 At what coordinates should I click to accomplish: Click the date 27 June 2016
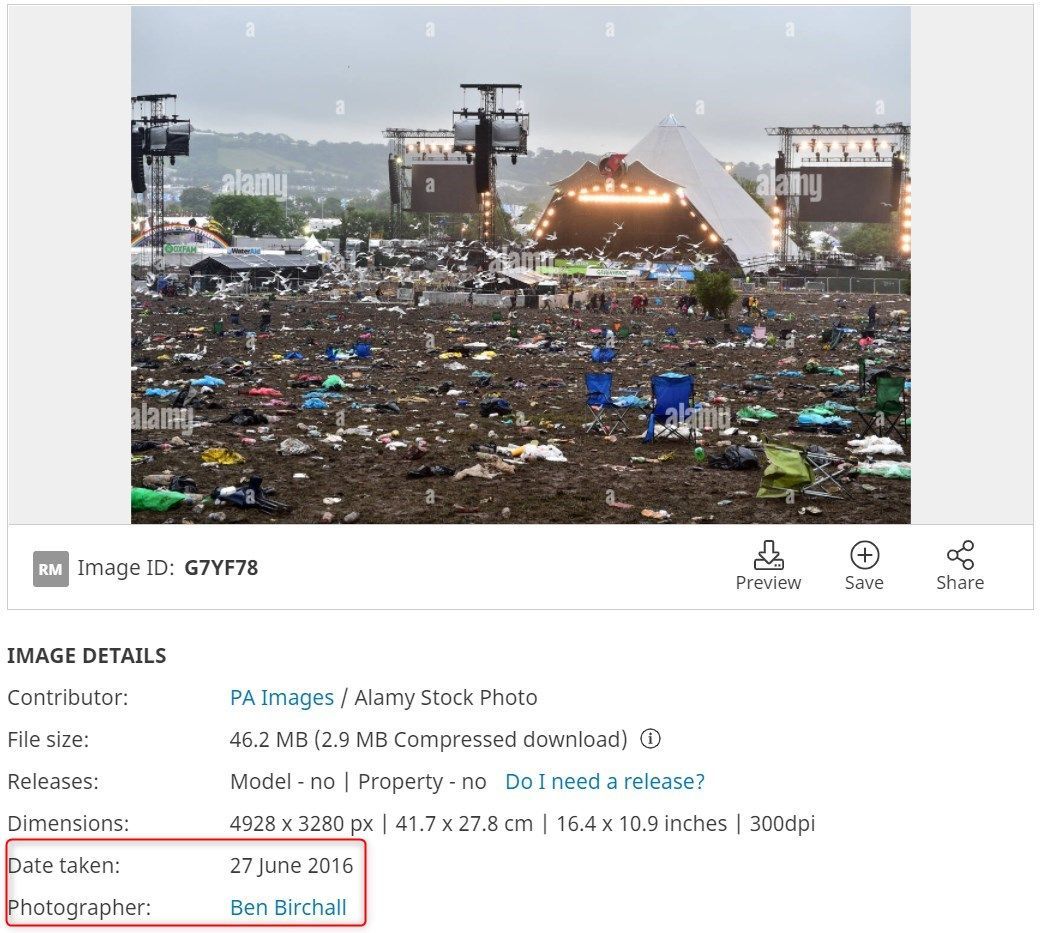[291, 865]
